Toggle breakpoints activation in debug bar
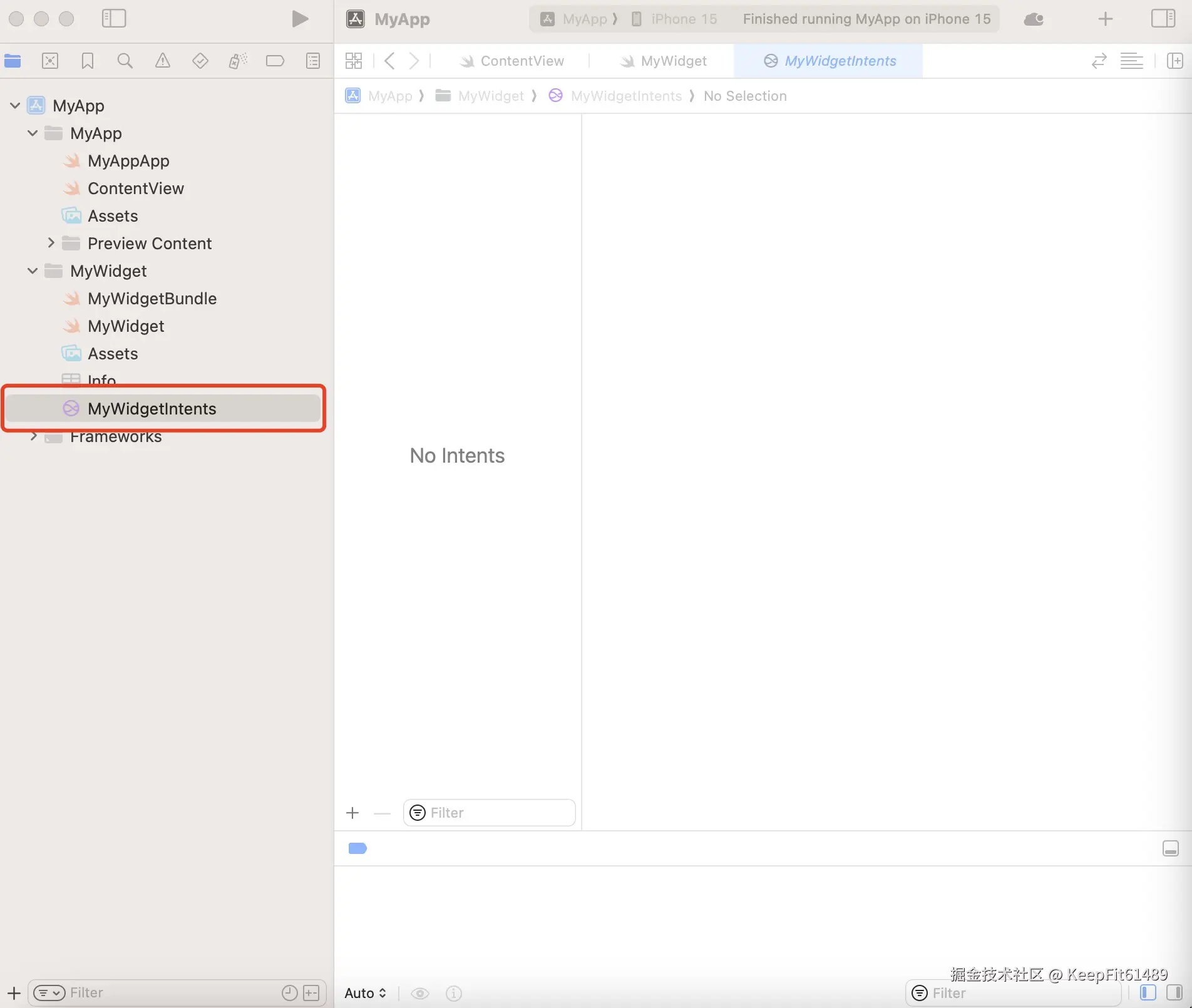The height and width of the screenshot is (1008, 1192). point(357,848)
